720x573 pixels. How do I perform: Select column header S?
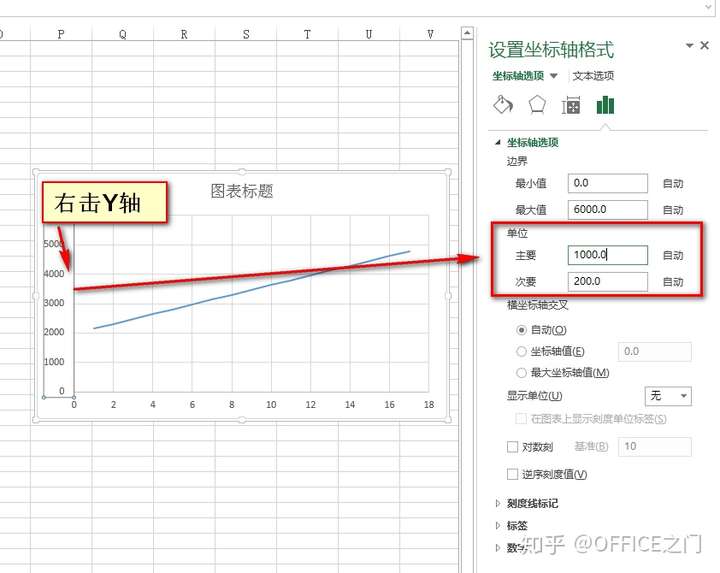point(246,34)
